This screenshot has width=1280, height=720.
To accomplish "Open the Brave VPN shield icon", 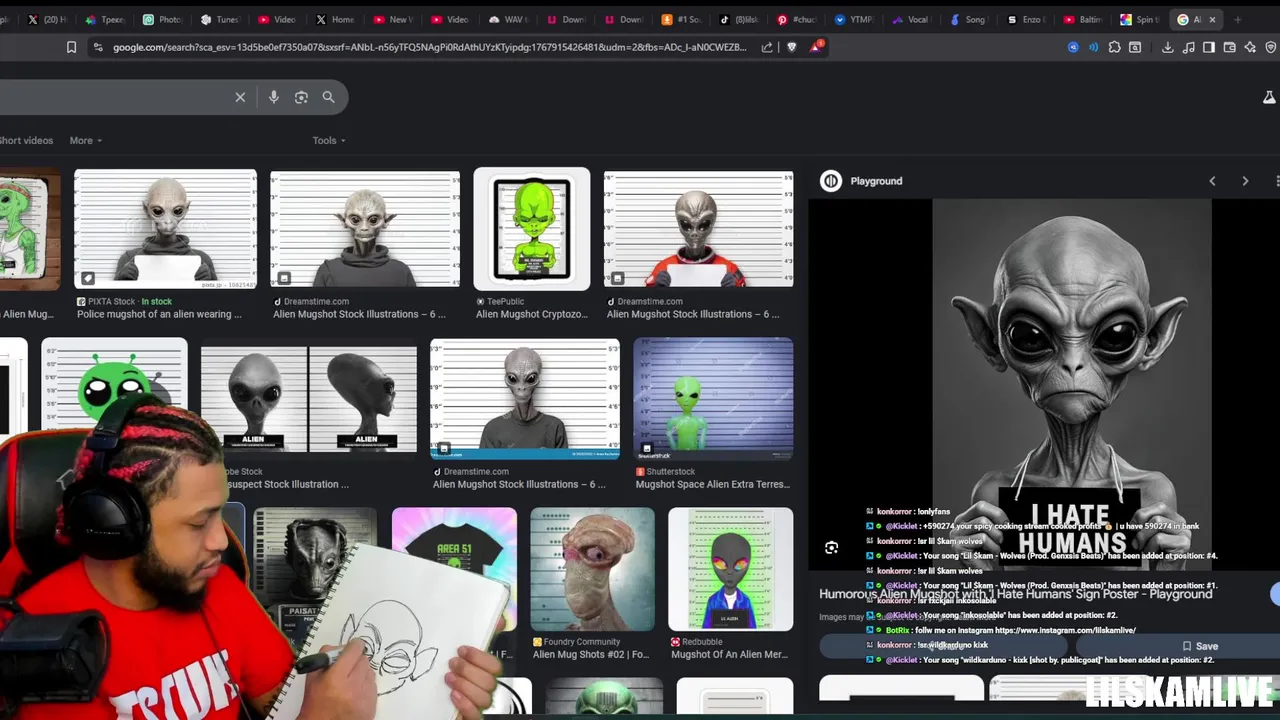I will pos(1271,47).
